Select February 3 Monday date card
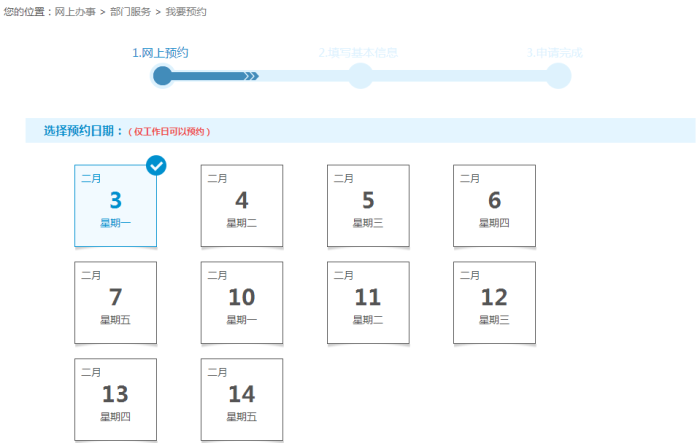The height and width of the screenshot is (443, 700). (115, 206)
